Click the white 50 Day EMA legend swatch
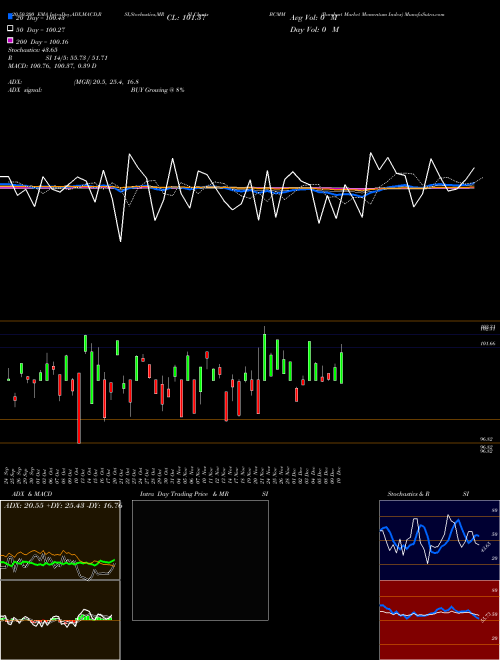This screenshot has height=660, width=500. (x=10, y=28)
